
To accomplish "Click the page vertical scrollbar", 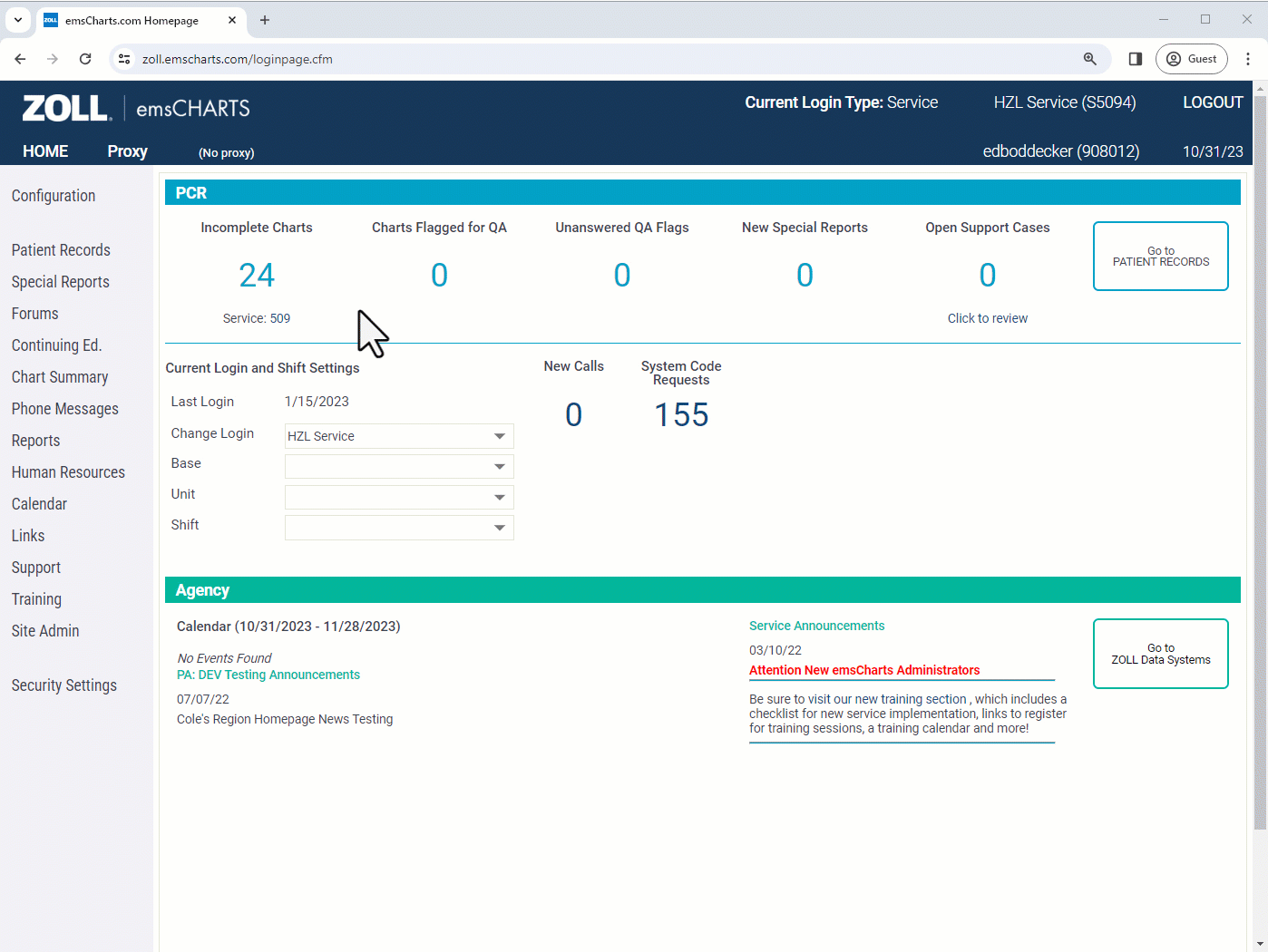I will [1260, 462].
